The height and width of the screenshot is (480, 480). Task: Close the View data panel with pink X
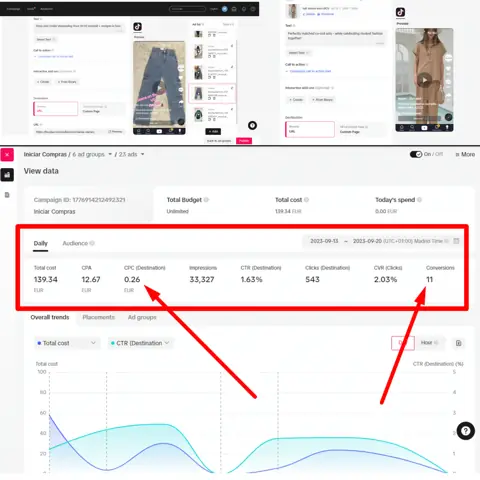7,155
